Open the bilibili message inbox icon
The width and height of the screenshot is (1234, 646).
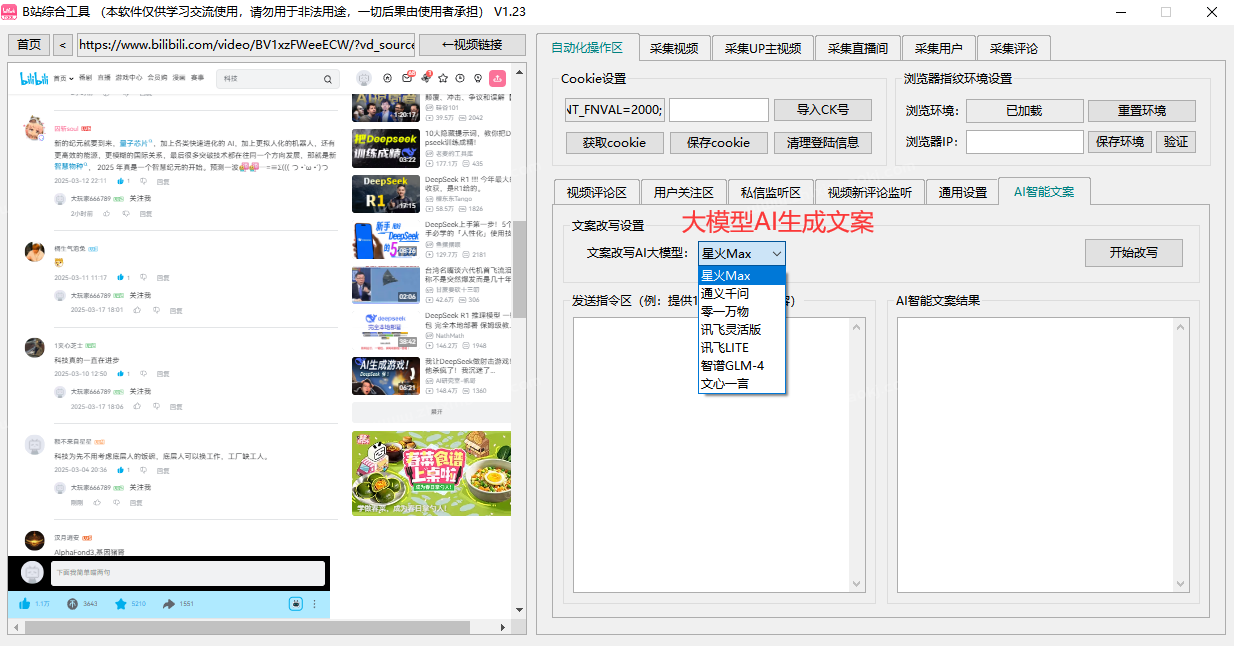[406, 78]
